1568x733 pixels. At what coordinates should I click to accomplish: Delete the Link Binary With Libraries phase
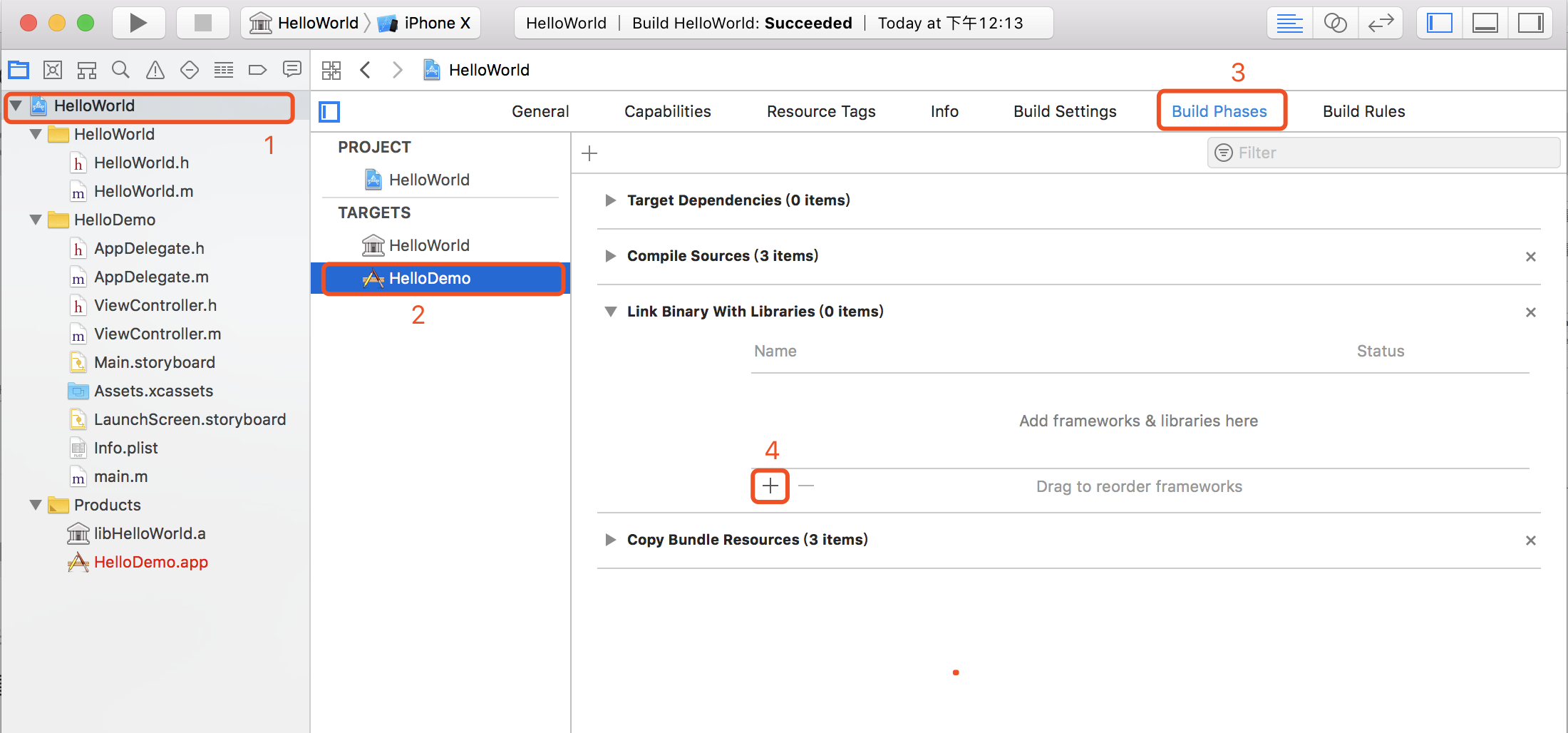click(x=1530, y=312)
